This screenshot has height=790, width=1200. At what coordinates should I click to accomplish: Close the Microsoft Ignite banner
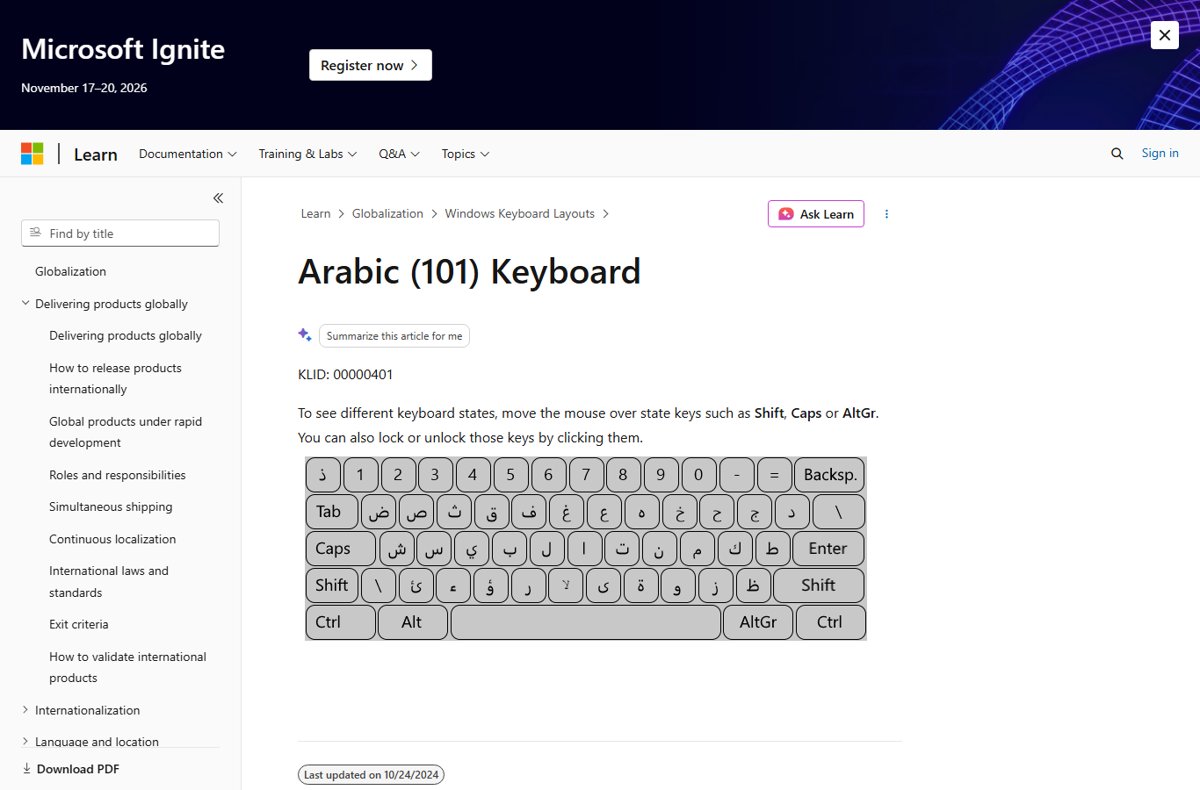pos(1164,35)
